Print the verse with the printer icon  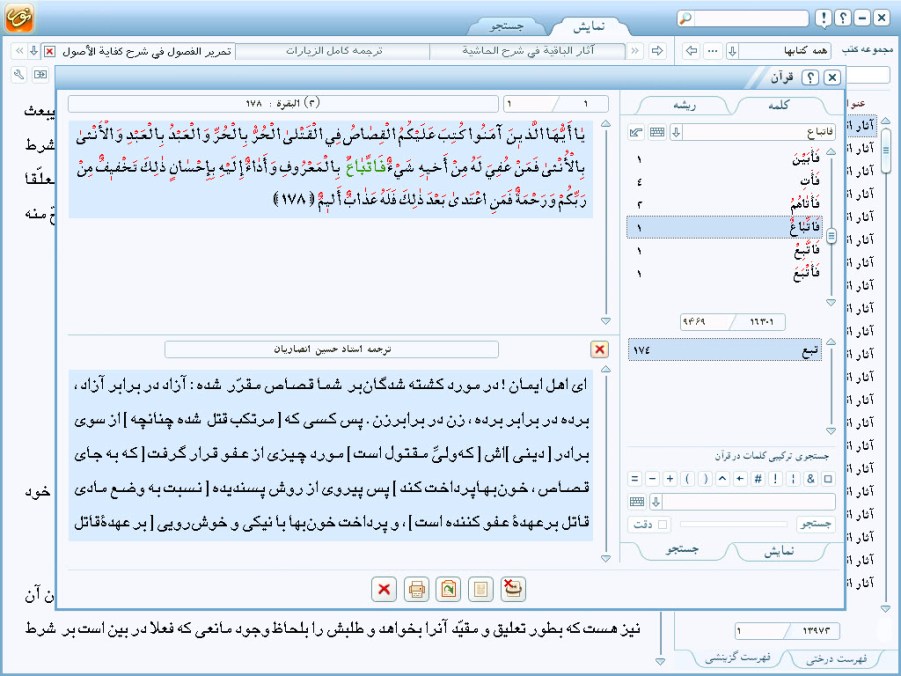pyautogui.click(x=417, y=589)
